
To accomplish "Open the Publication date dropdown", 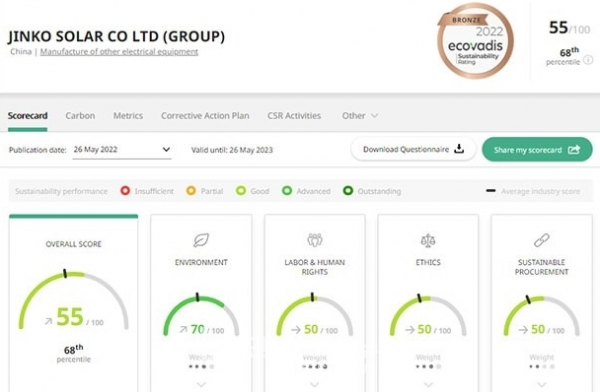I will pyautogui.click(x=122, y=150).
